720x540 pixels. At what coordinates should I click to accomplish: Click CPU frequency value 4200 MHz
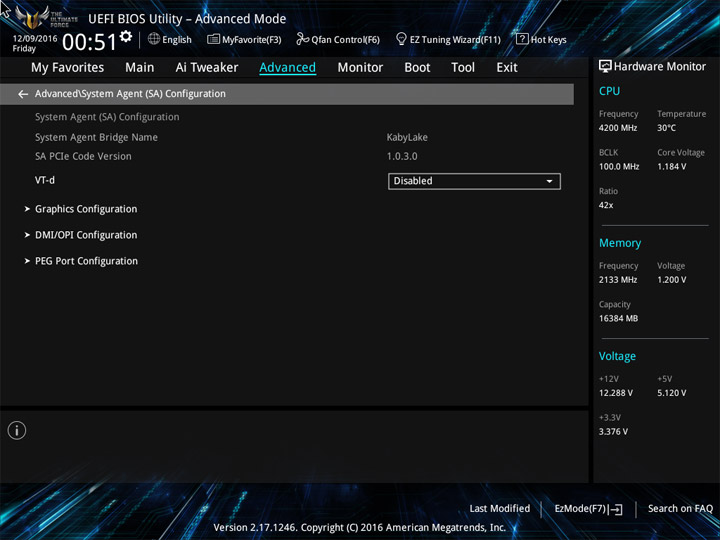[618, 128]
